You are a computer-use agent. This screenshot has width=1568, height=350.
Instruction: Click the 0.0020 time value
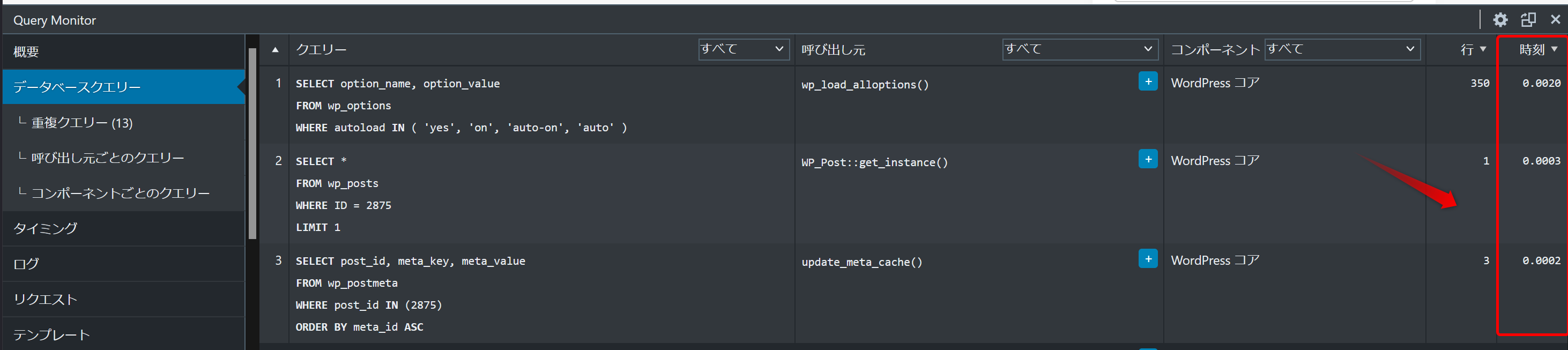[x=1541, y=84]
